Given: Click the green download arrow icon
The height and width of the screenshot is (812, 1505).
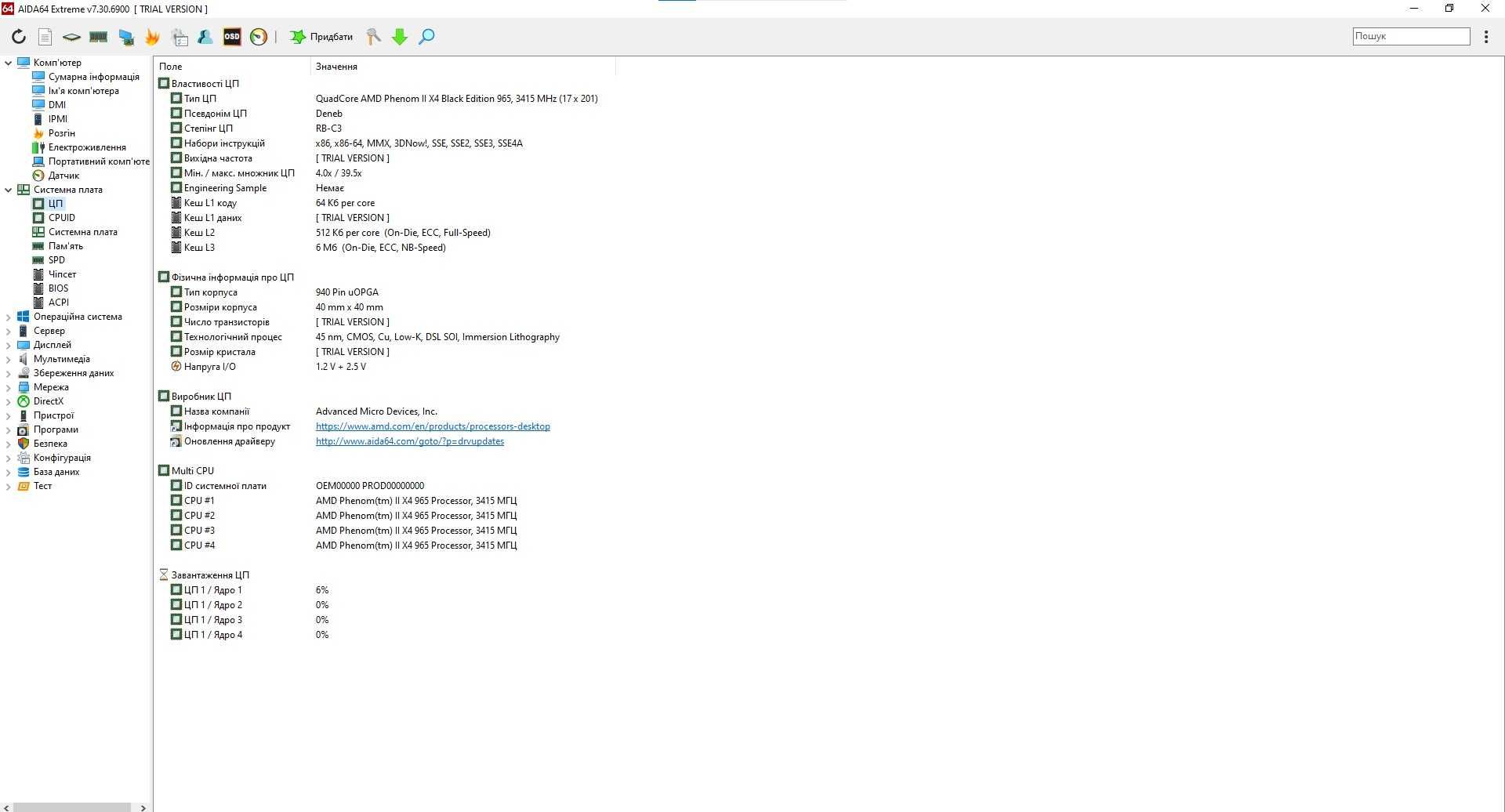Looking at the screenshot, I should [400, 36].
